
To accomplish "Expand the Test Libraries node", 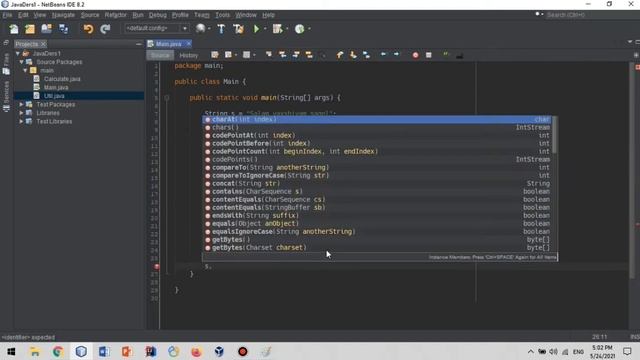I will [x=21, y=122].
